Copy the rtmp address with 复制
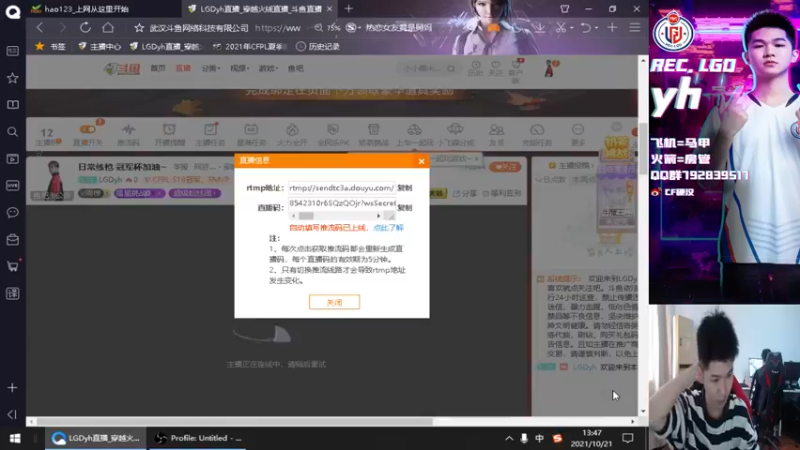The width and height of the screenshot is (800, 450). coord(405,188)
